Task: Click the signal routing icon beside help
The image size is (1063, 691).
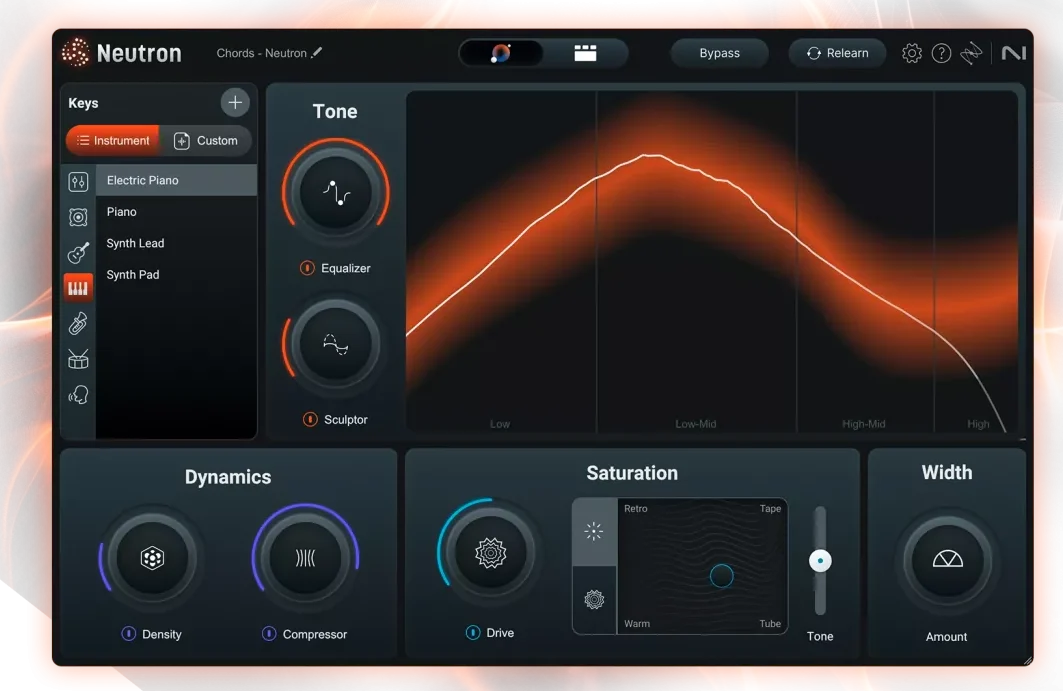Action: (971, 53)
